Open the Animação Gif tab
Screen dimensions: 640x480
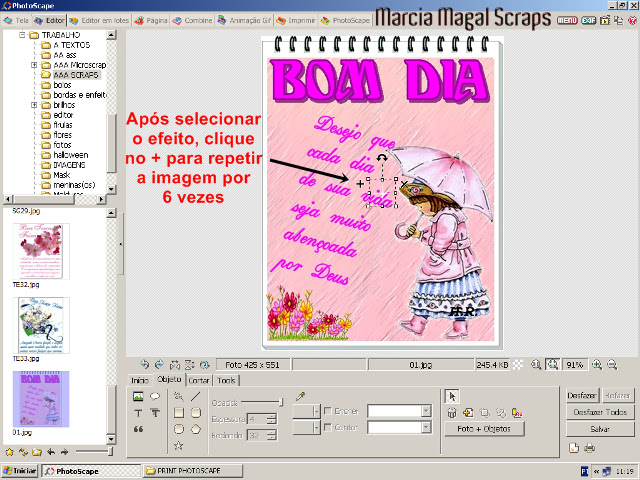[244, 20]
